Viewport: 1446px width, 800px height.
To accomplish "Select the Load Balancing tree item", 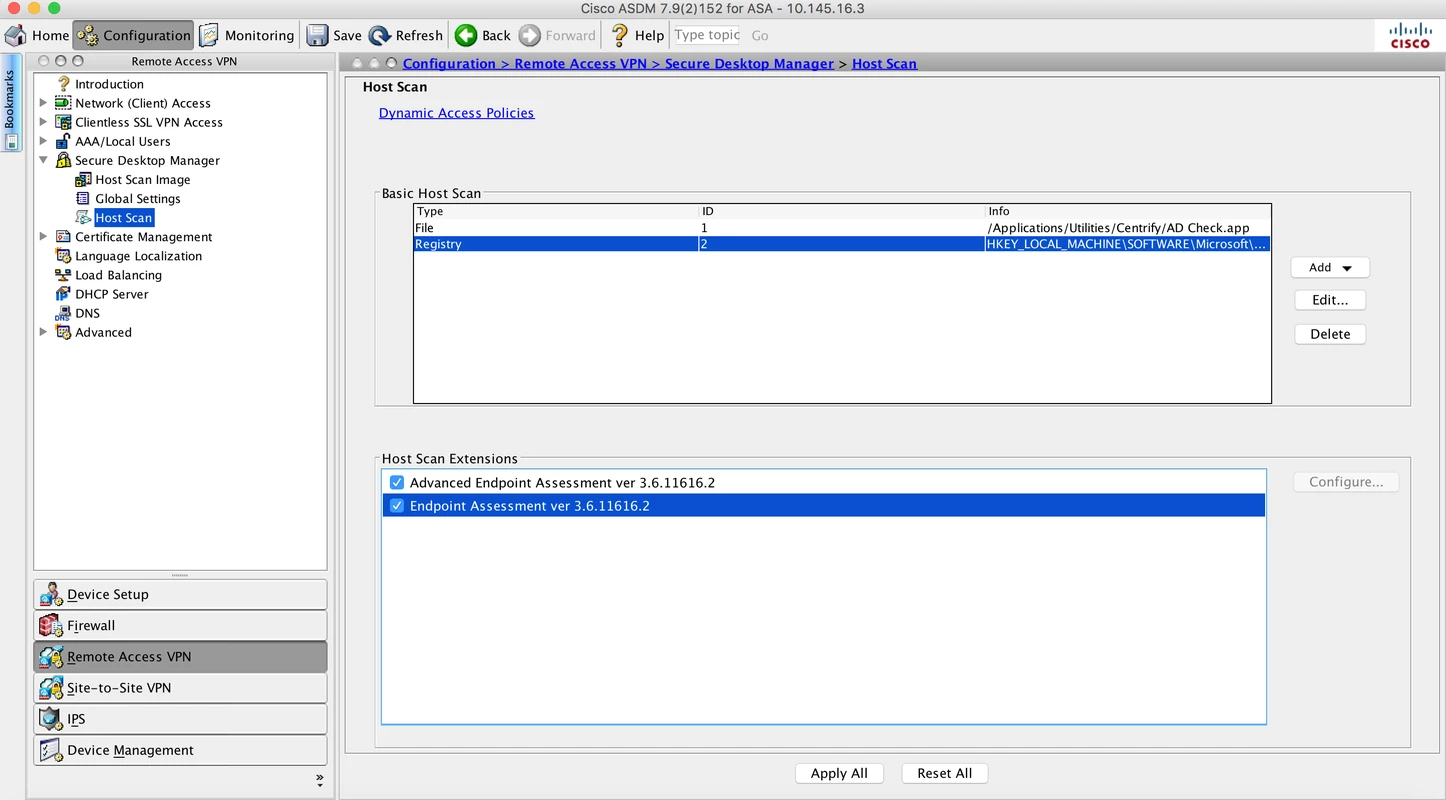I will coord(118,275).
